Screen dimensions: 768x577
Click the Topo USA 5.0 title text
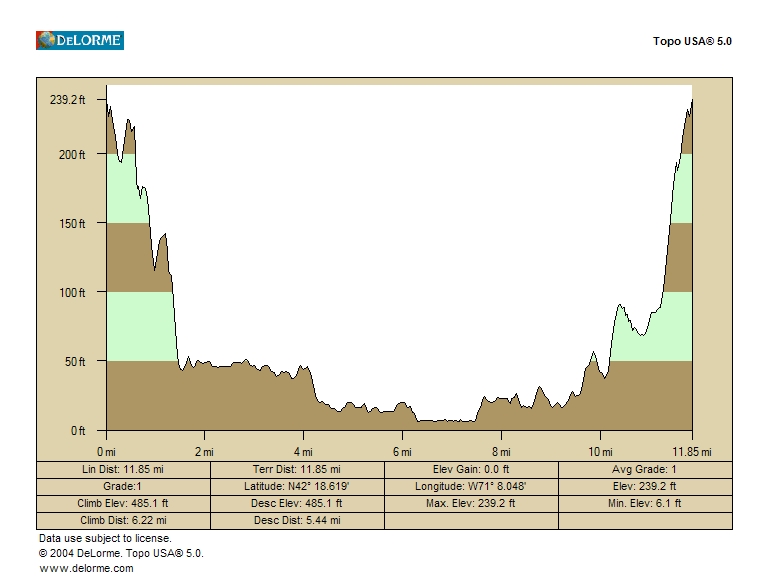point(692,42)
